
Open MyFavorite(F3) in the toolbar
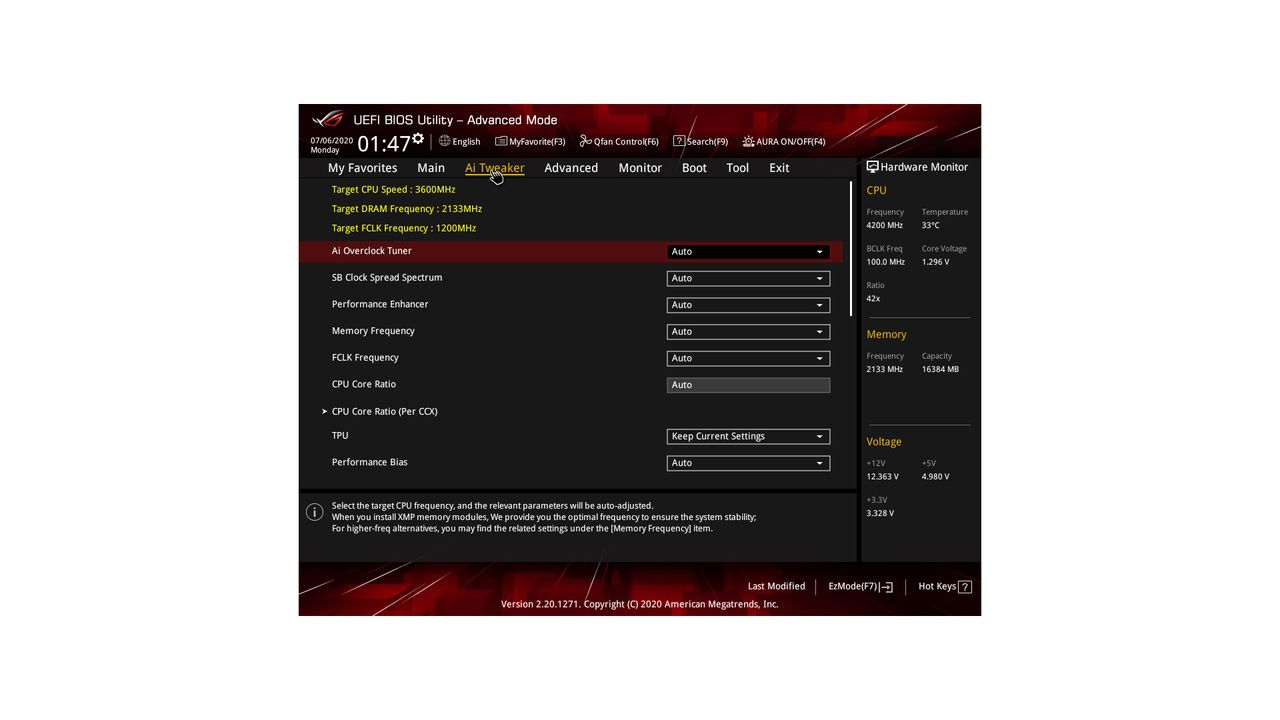click(530, 142)
